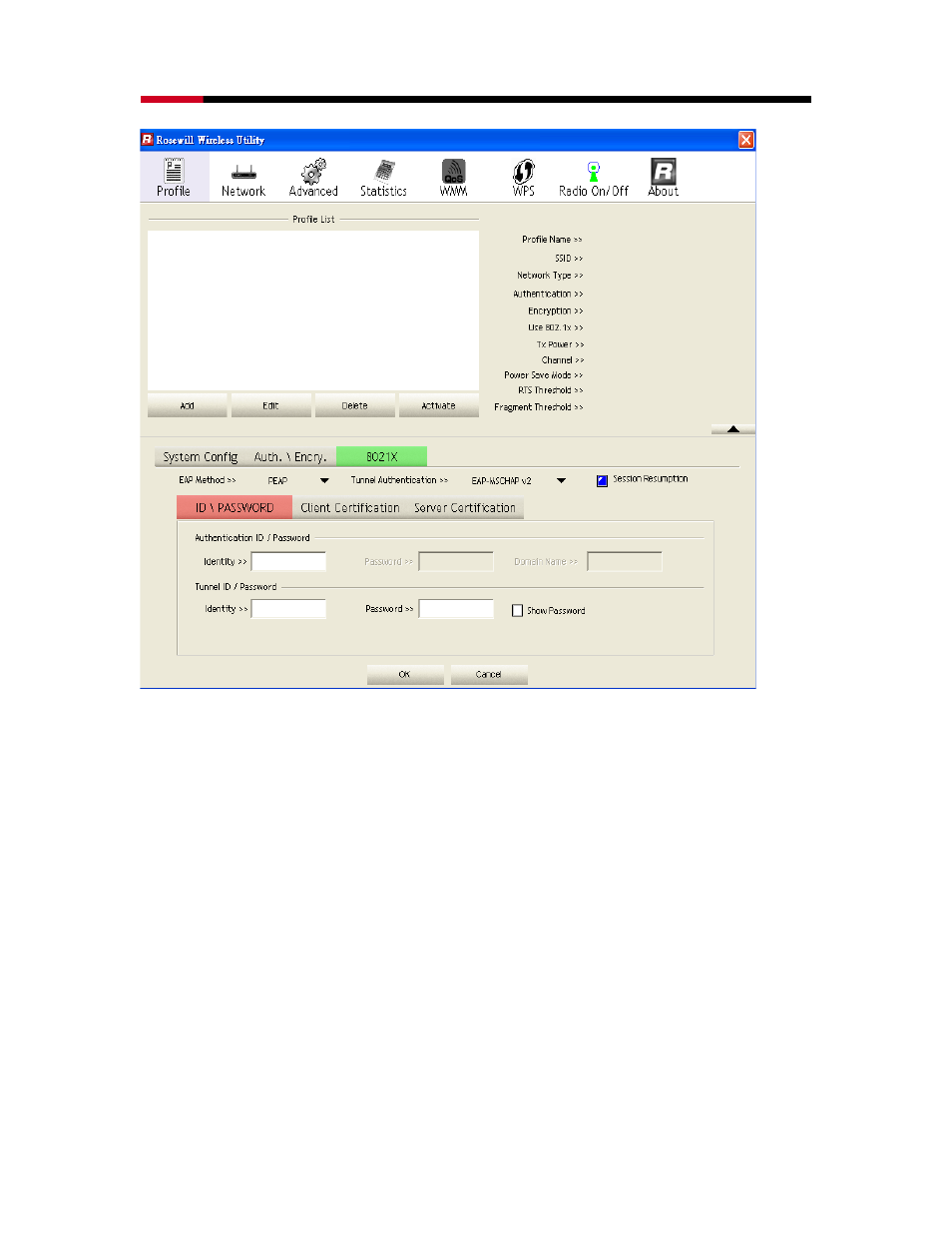
Task: Switch to the Client Certification tab
Action: tap(350, 508)
